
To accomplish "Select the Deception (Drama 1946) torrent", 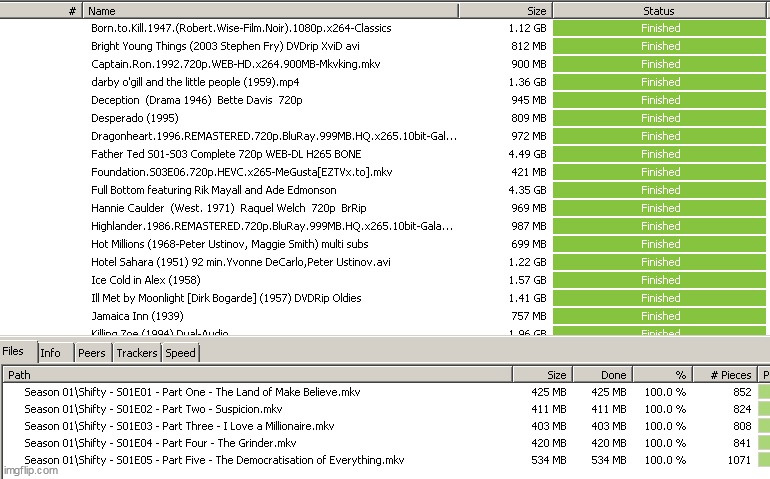I will pyautogui.click(x=196, y=100).
